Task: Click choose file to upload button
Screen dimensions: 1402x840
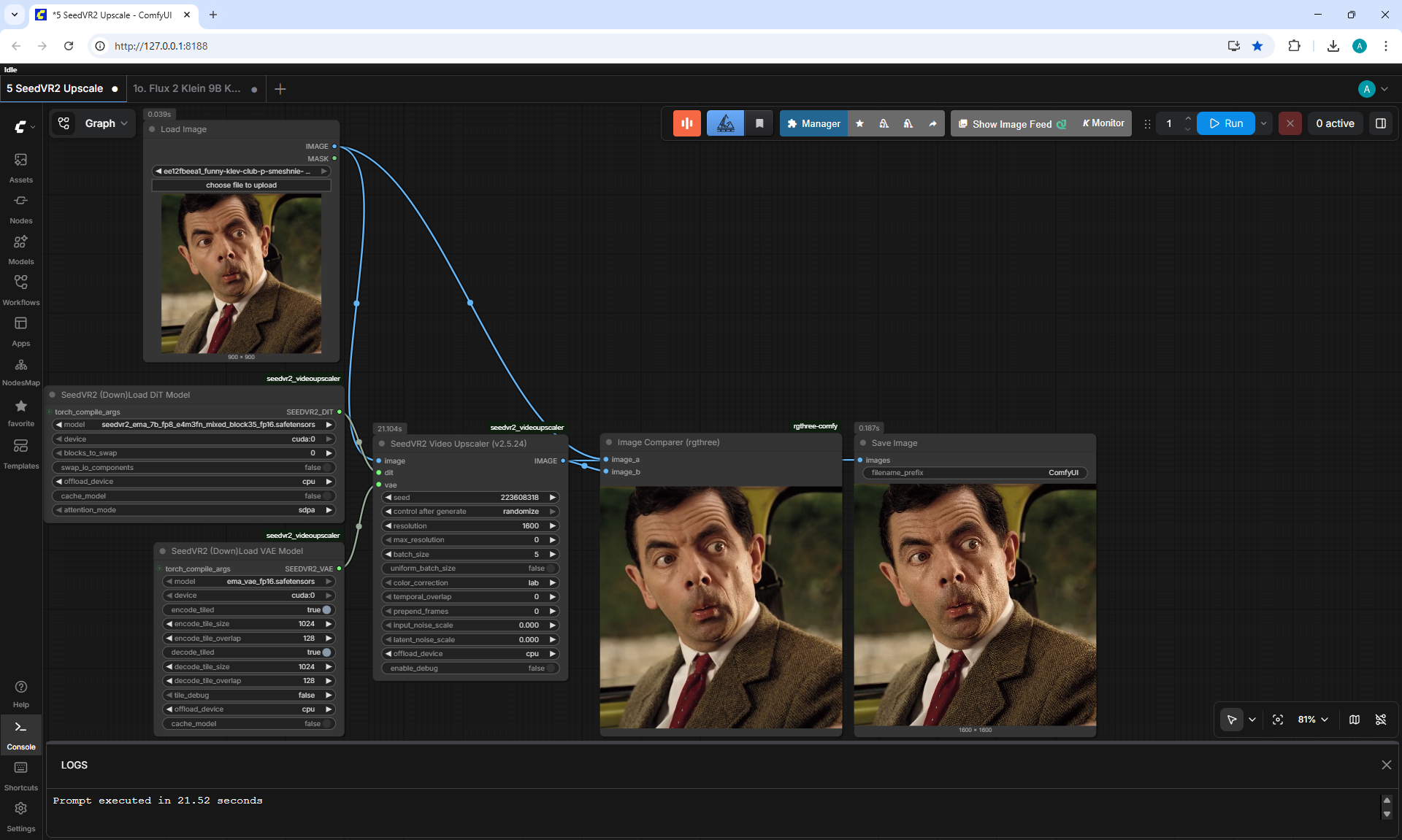Action: [x=241, y=185]
